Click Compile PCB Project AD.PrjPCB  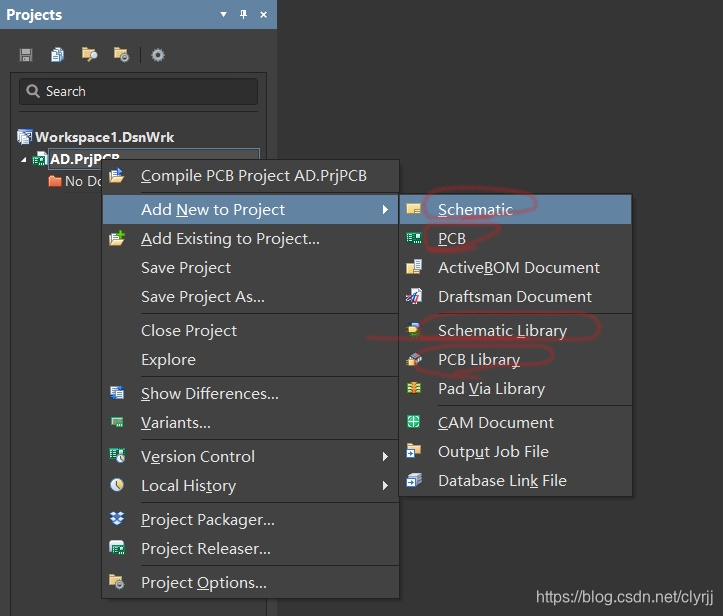pyautogui.click(x=253, y=176)
